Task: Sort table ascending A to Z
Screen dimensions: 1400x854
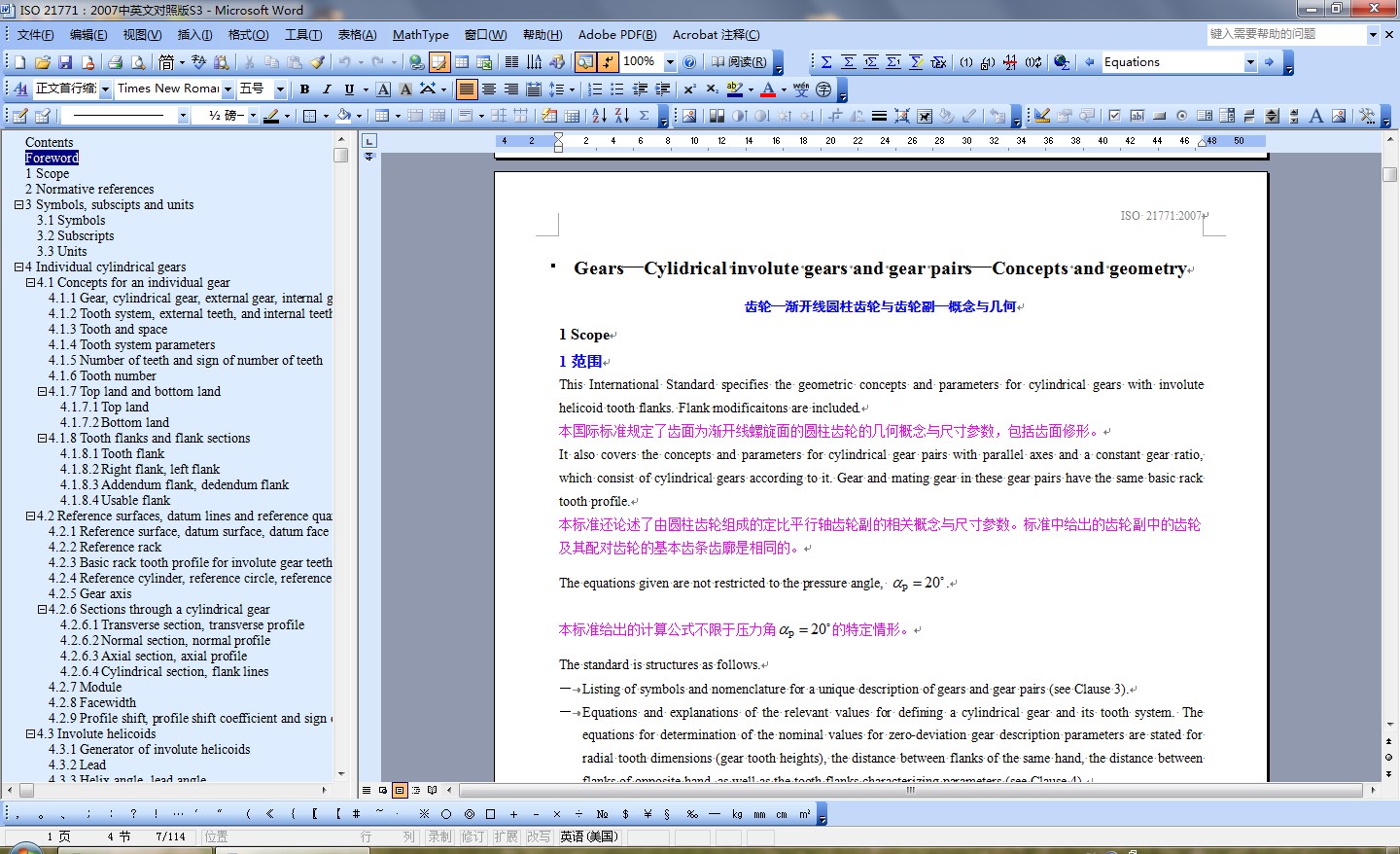Action: tap(599, 116)
